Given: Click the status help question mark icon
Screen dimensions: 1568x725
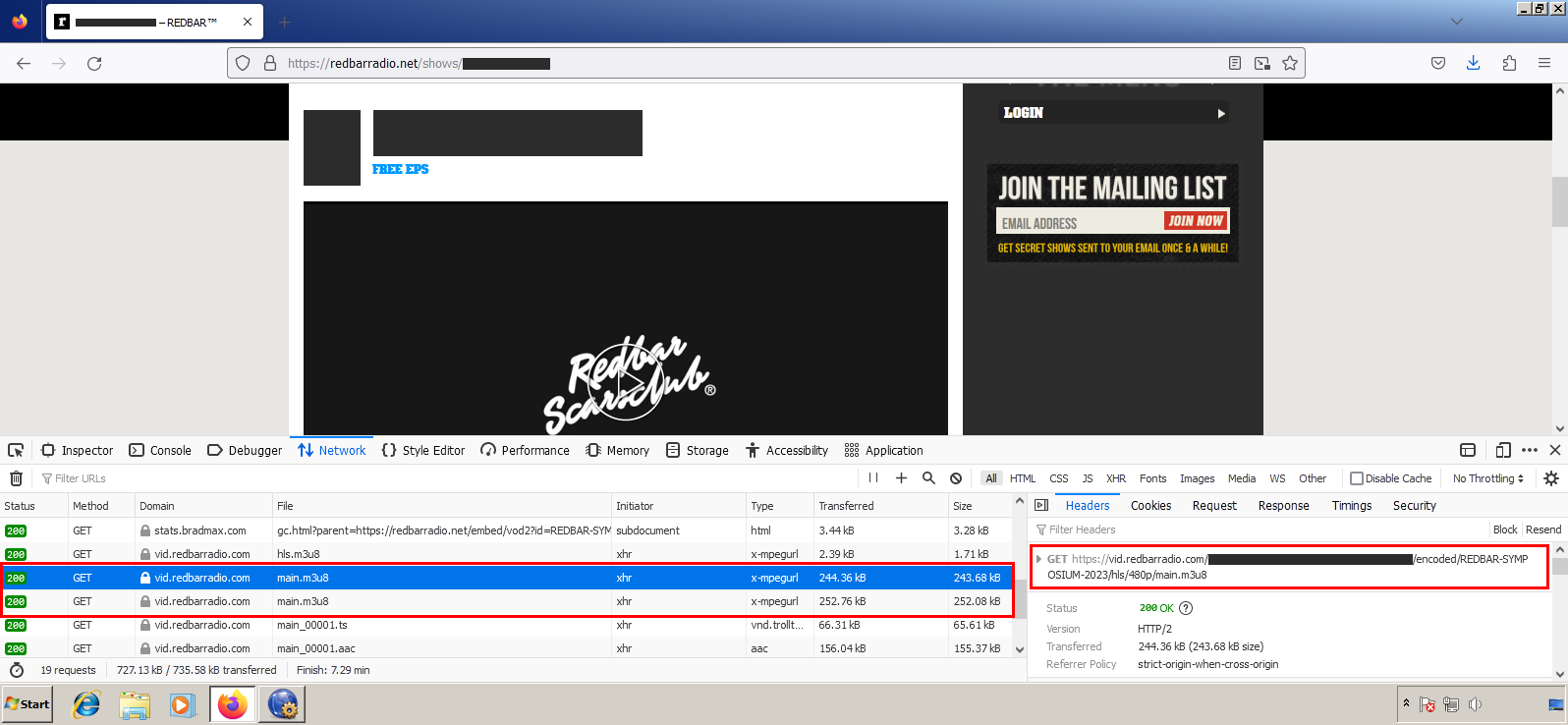Looking at the screenshot, I should click(x=1186, y=608).
